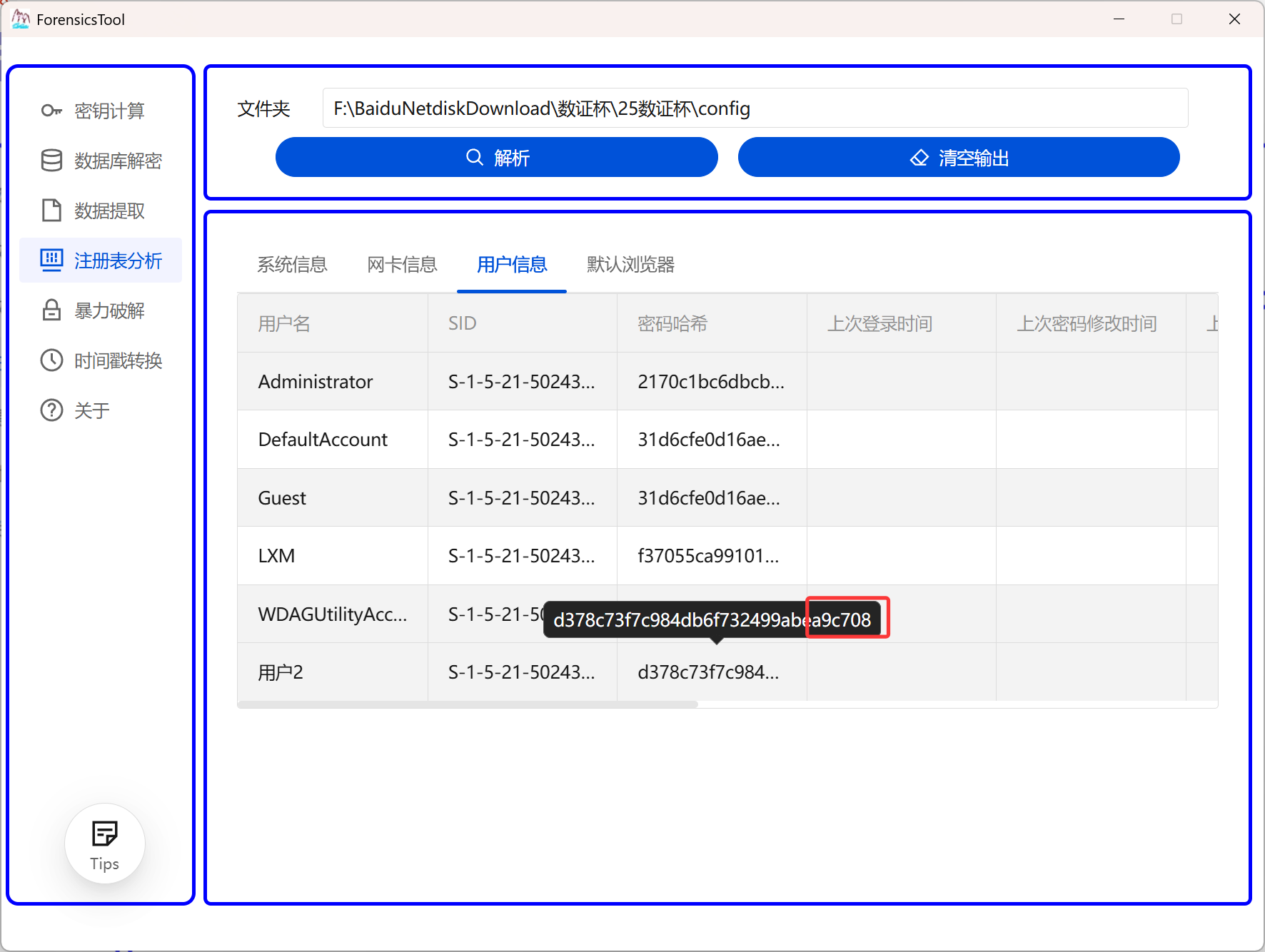Image resolution: width=1265 pixels, height=952 pixels.
Task: Click the 清空输出 button
Action: click(959, 157)
